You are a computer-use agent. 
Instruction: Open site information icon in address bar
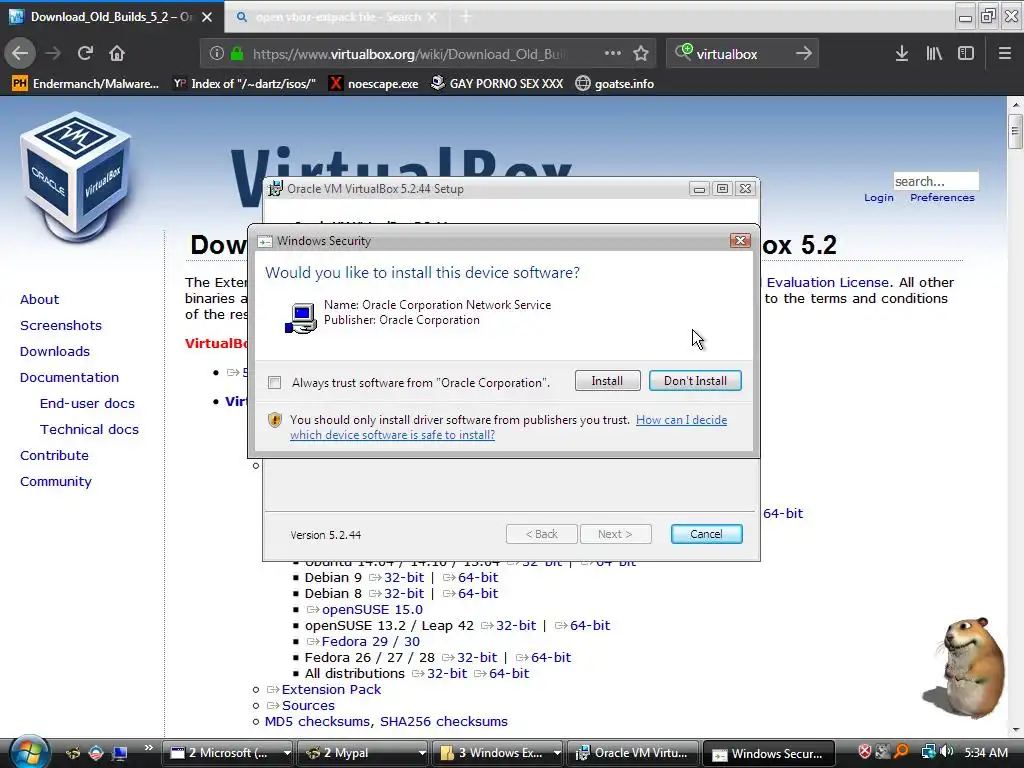[x=217, y=54]
